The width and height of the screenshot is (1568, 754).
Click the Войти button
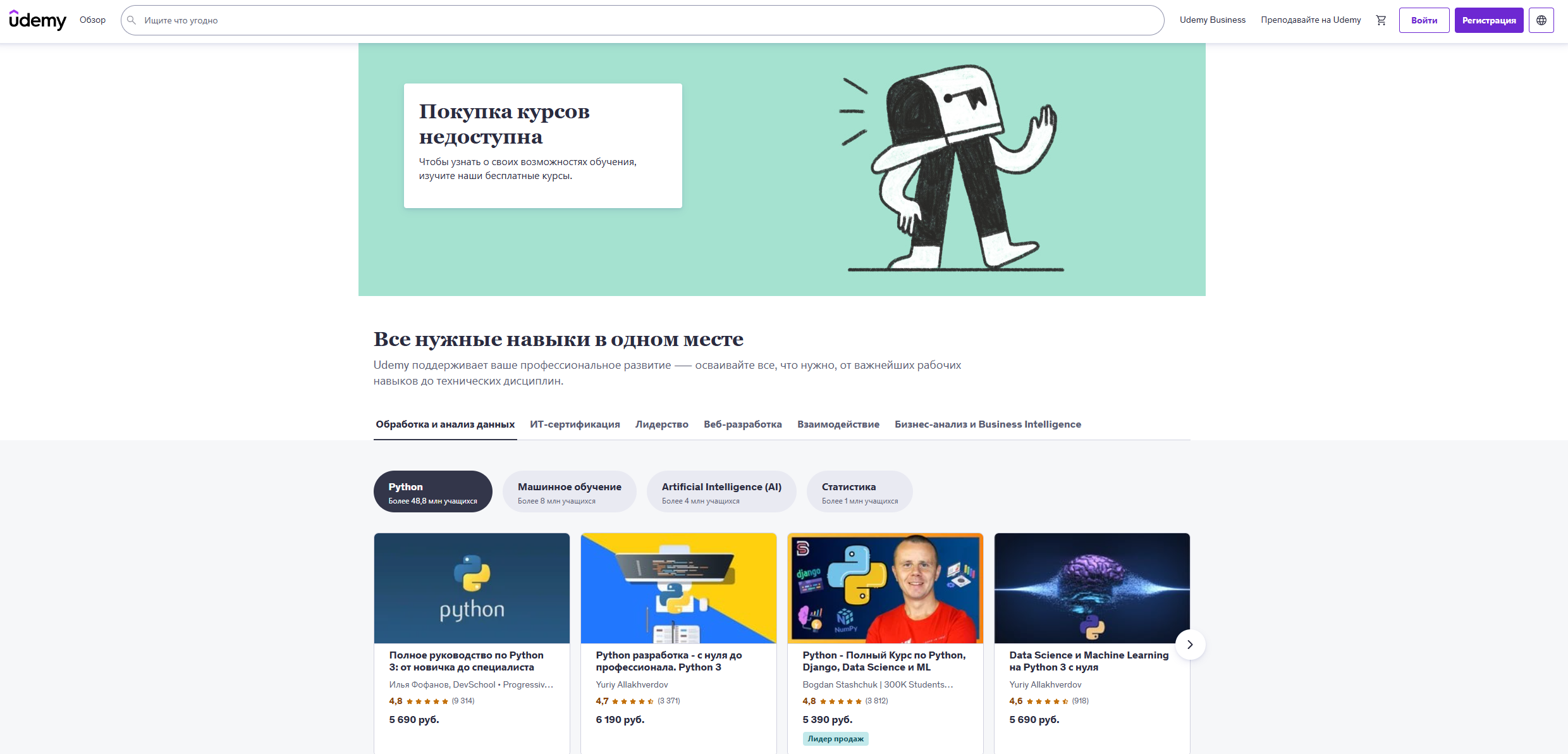(x=1424, y=20)
